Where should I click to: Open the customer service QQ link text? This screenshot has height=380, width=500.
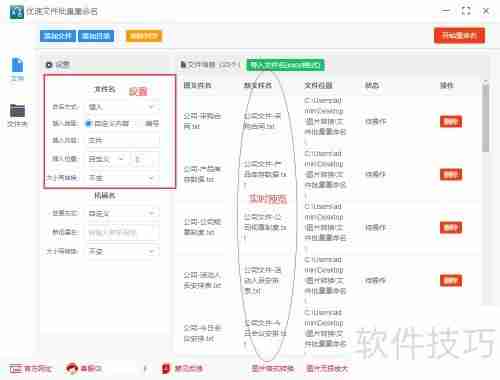(91, 368)
